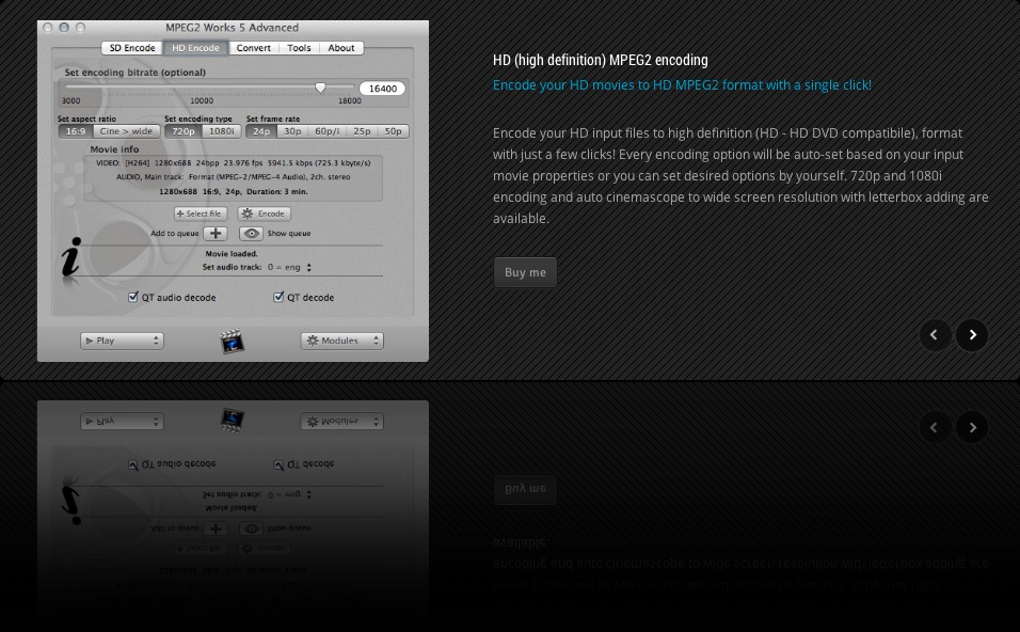
Task: Toggle the QT decode checkbox
Action: [x=278, y=297]
